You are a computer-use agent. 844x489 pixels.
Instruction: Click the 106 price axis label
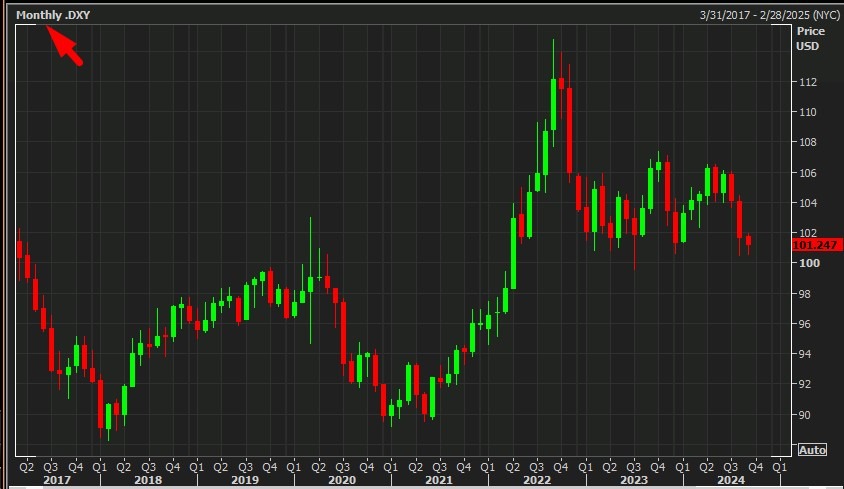808,173
